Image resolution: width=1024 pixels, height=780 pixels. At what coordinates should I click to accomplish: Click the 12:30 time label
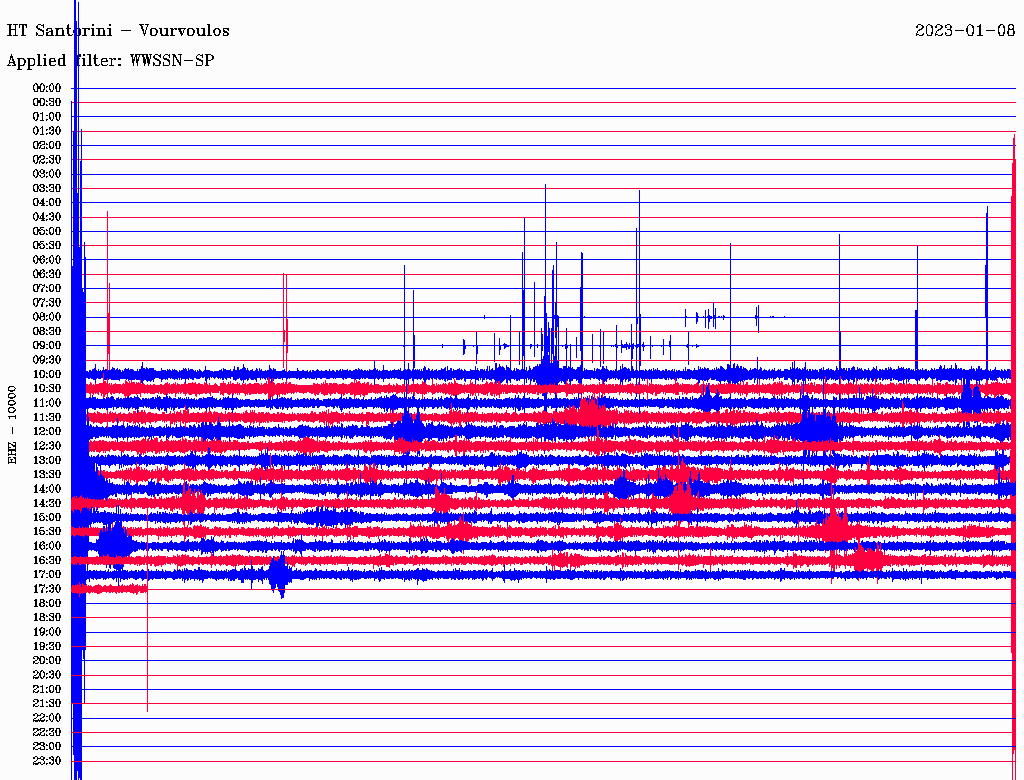pos(47,446)
